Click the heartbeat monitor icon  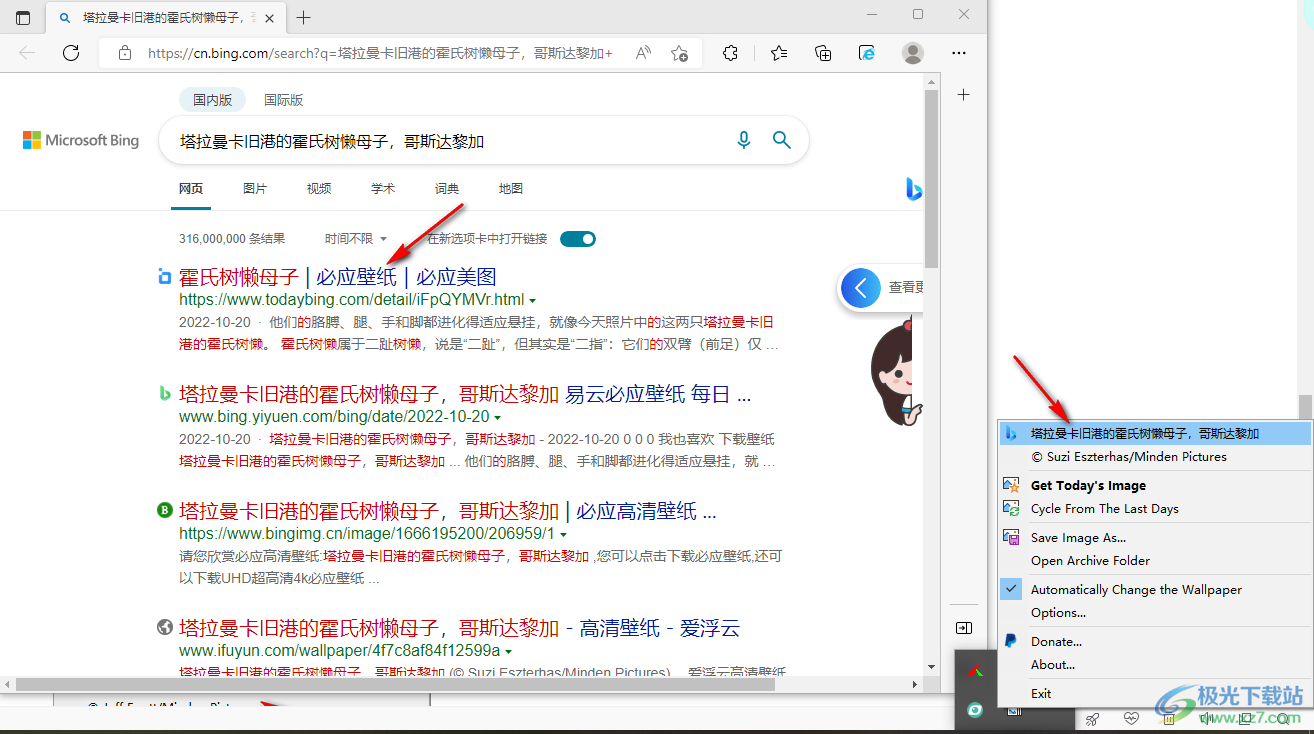click(1131, 718)
